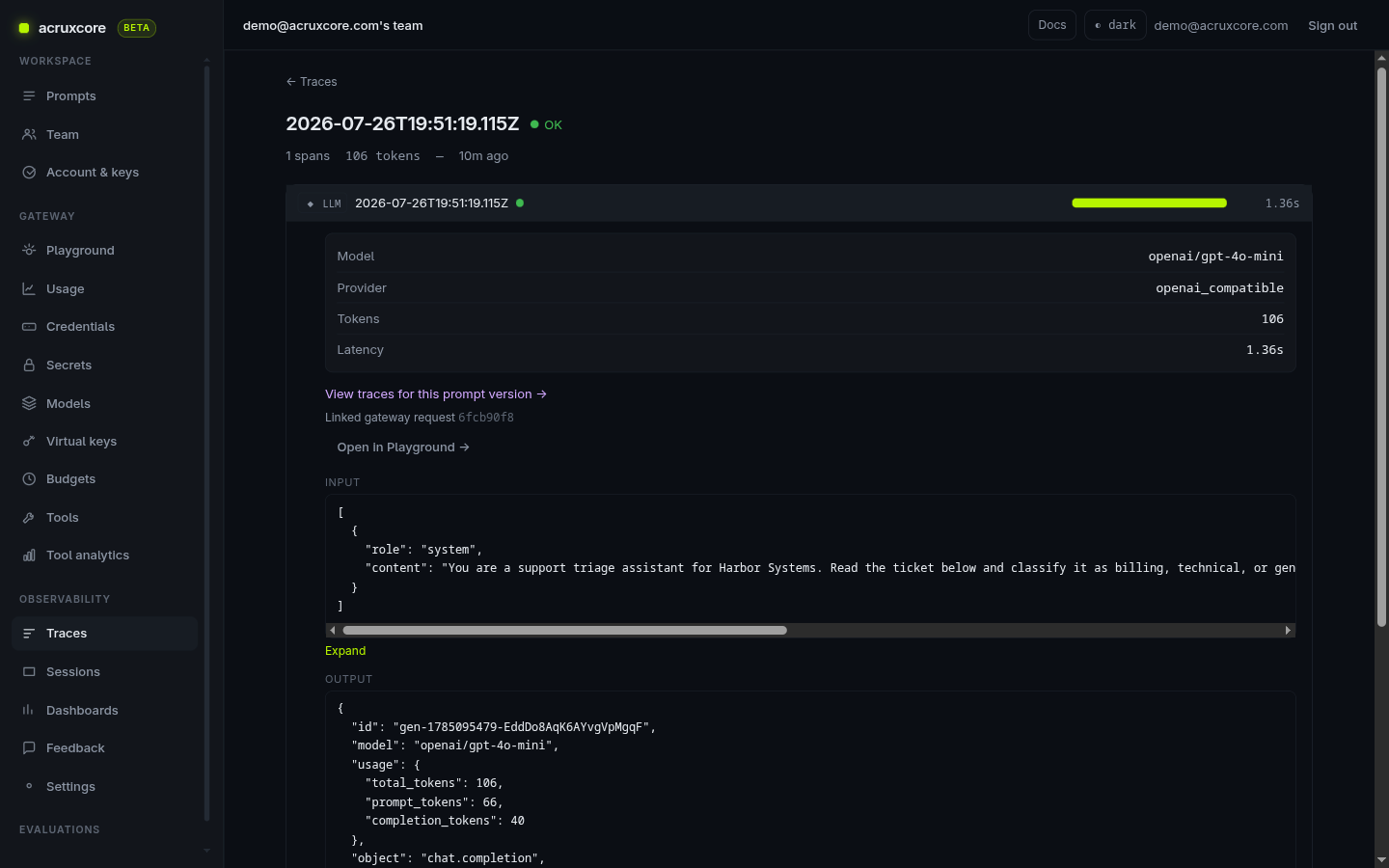Viewport: 1389px width, 868px height.
Task: Open Dashboards via its bars icon
Action: pos(29,711)
